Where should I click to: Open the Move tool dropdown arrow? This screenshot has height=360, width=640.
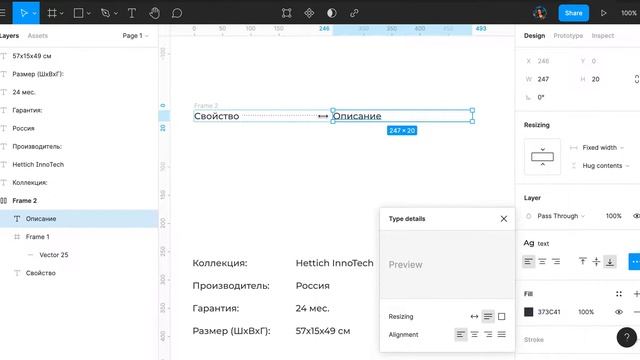pyautogui.click(x=35, y=13)
